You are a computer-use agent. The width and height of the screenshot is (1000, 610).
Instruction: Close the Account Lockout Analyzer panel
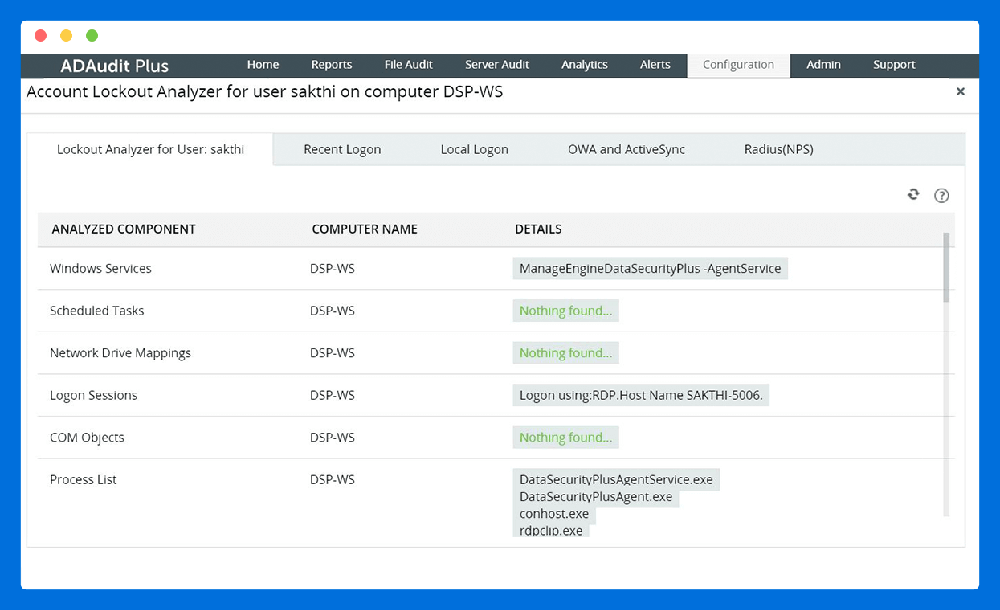pos(960,91)
